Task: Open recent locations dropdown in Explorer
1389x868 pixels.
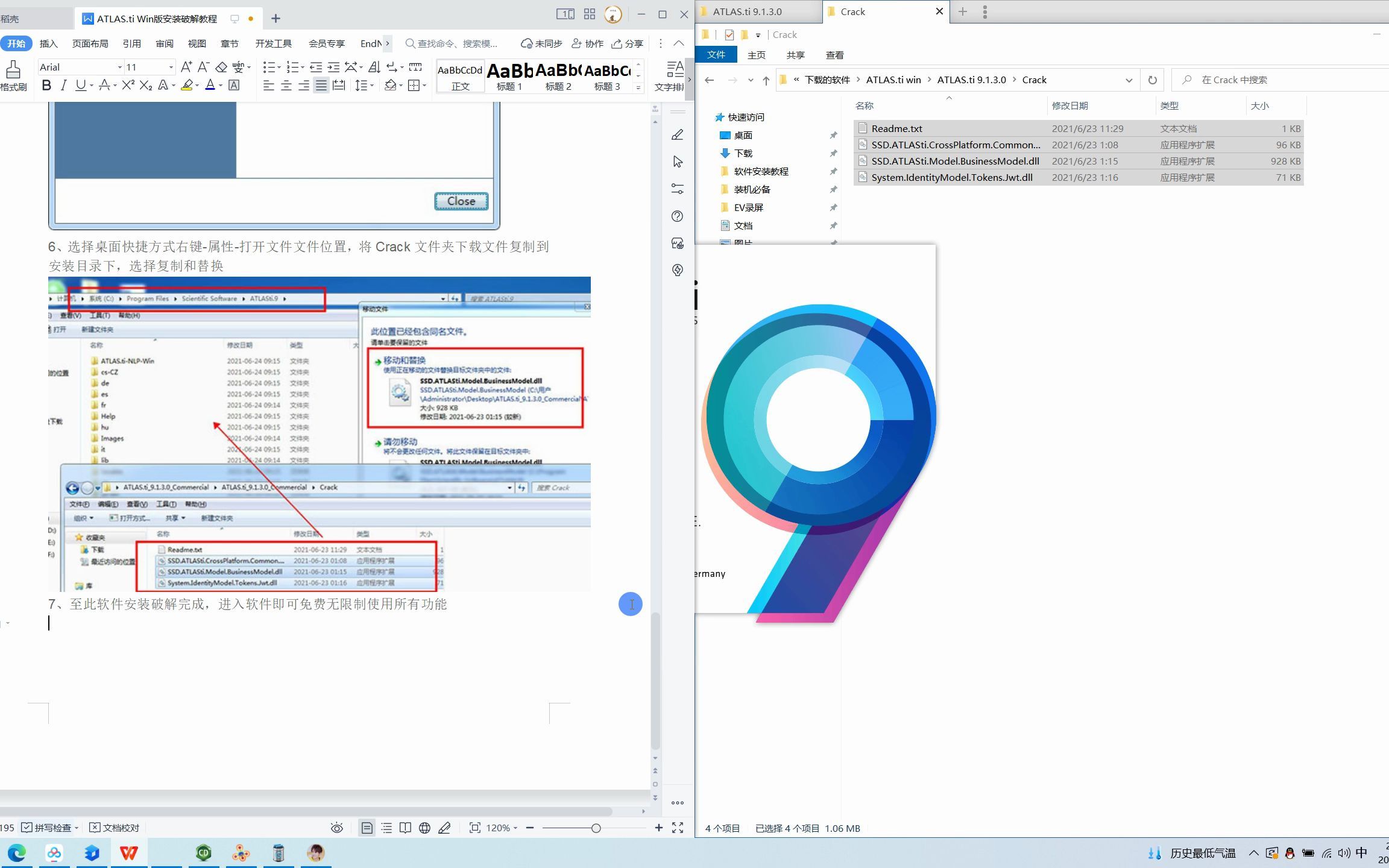Action: 751,80
